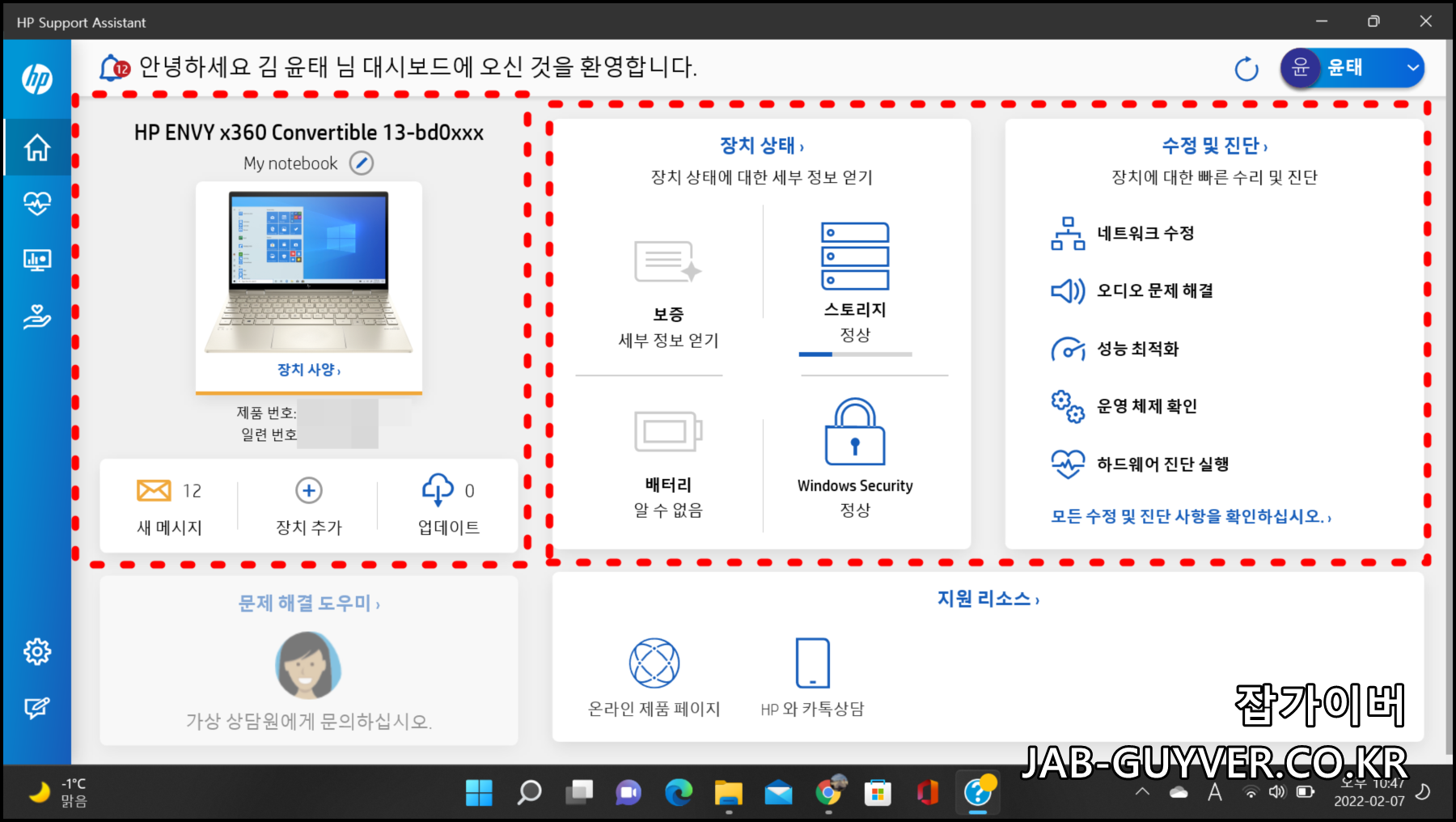Select 오디오 문제 해결 text

coord(1155,290)
